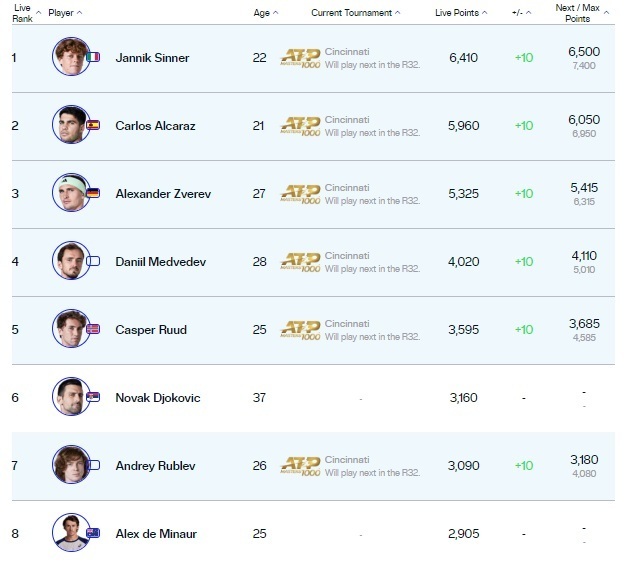Click Cincinnati tournament text in Medvedev's row
The height and width of the screenshot is (563, 629).
(x=347, y=251)
